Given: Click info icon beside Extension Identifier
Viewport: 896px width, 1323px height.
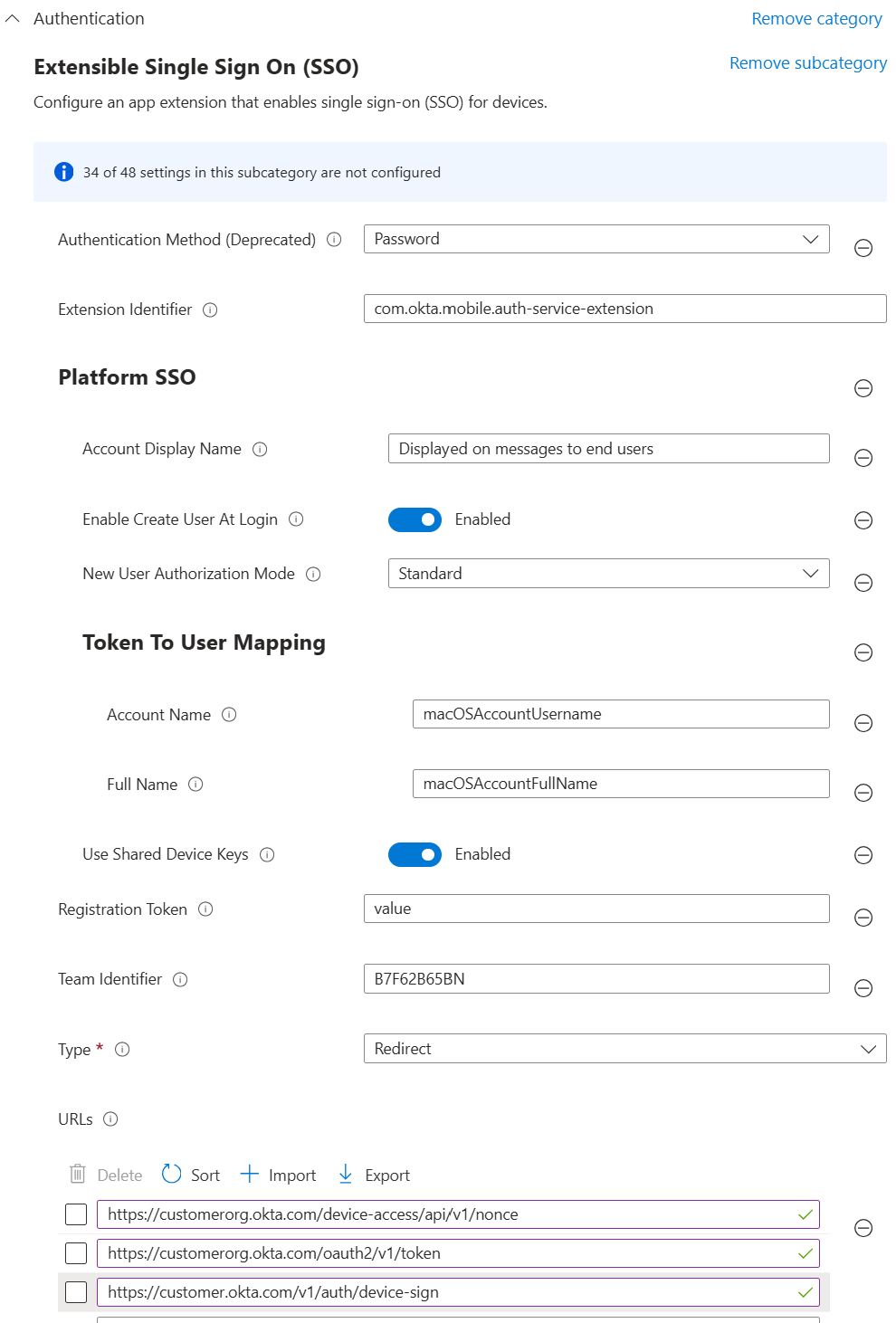Looking at the screenshot, I should point(210,309).
